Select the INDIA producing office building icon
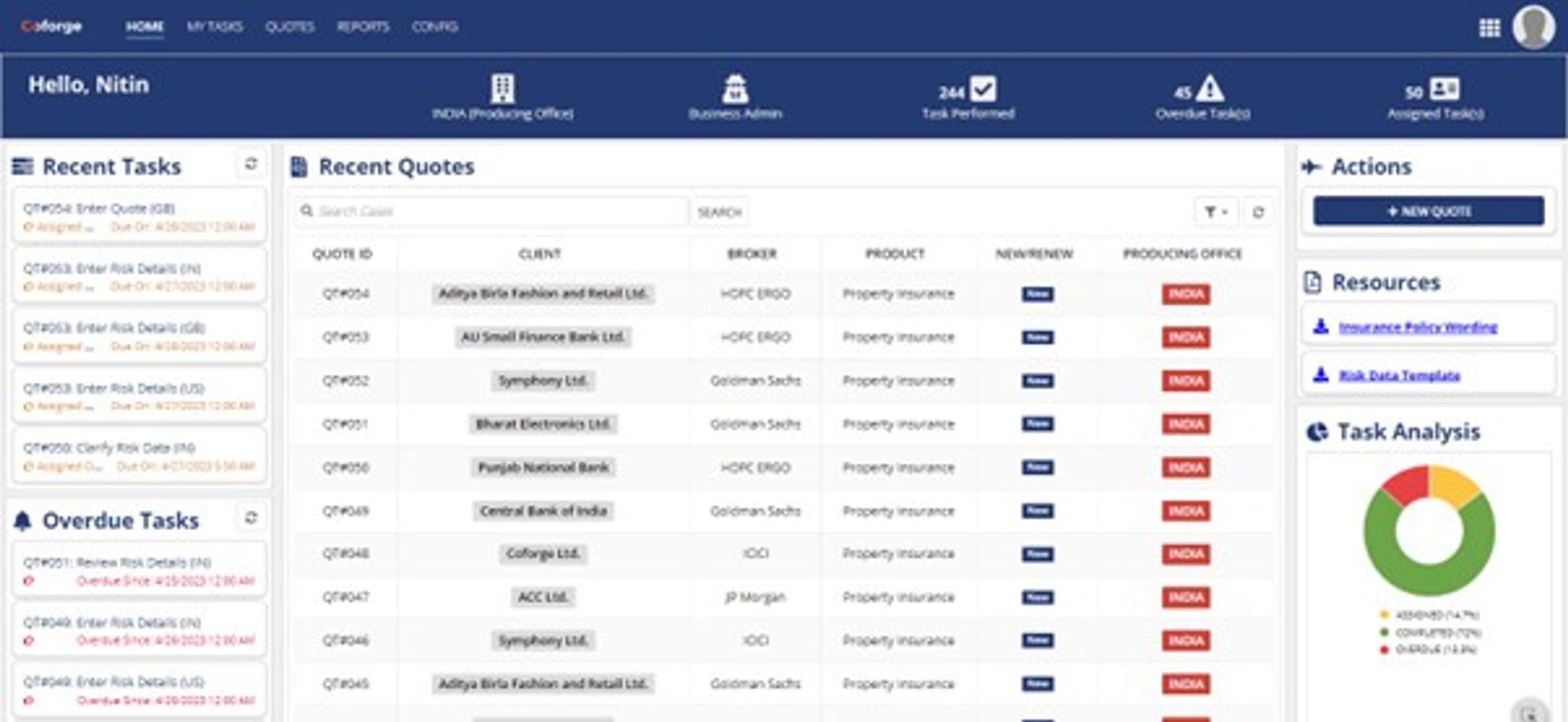1568x722 pixels. click(503, 89)
